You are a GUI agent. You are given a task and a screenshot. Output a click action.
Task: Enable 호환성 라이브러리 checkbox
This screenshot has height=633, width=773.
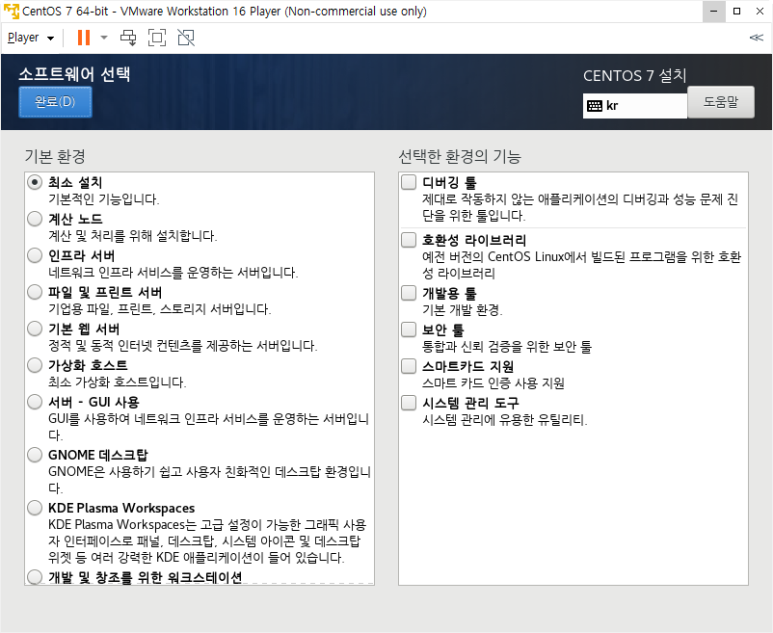[409, 240]
